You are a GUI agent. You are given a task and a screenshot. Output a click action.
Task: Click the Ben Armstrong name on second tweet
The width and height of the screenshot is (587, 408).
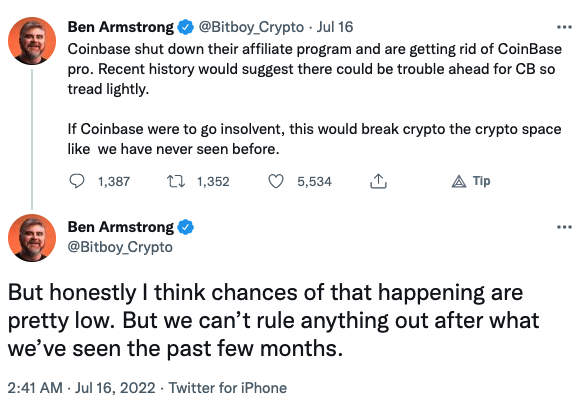tap(121, 227)
